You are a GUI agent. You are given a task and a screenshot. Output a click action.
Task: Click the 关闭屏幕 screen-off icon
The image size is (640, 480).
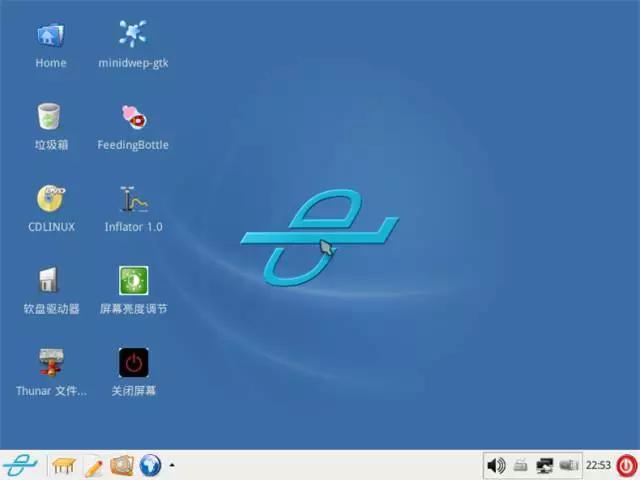(133, 364)
